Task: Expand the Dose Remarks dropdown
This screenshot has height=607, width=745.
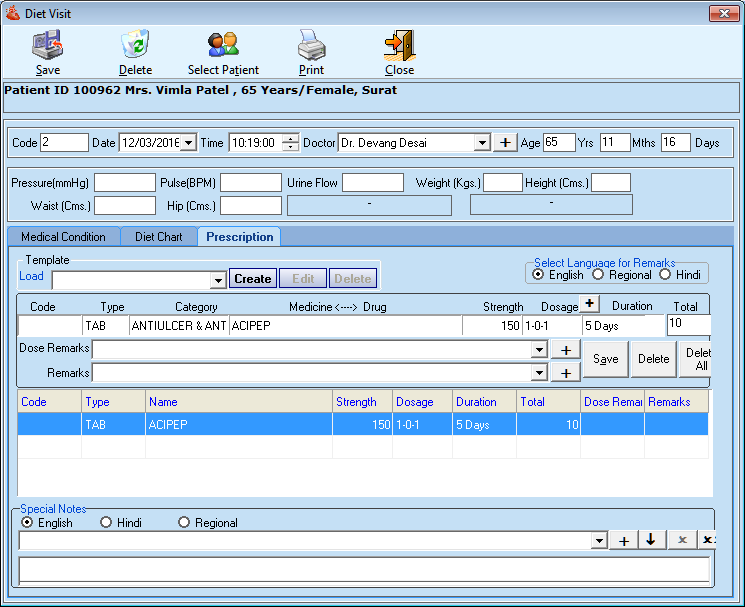Action: coord(539,349)
